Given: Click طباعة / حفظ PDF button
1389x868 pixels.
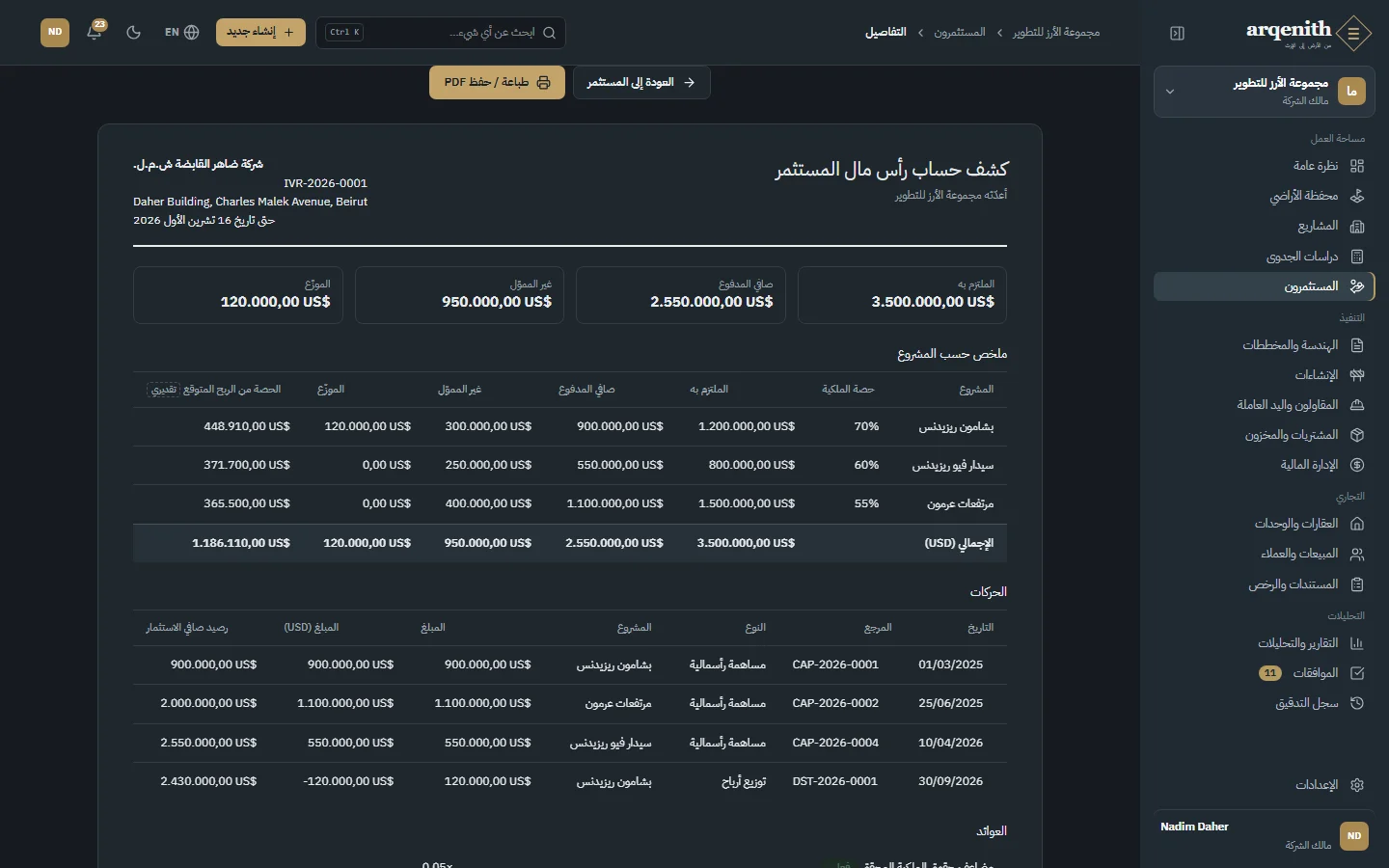Looking at the screenshot, I should (497, 82).
